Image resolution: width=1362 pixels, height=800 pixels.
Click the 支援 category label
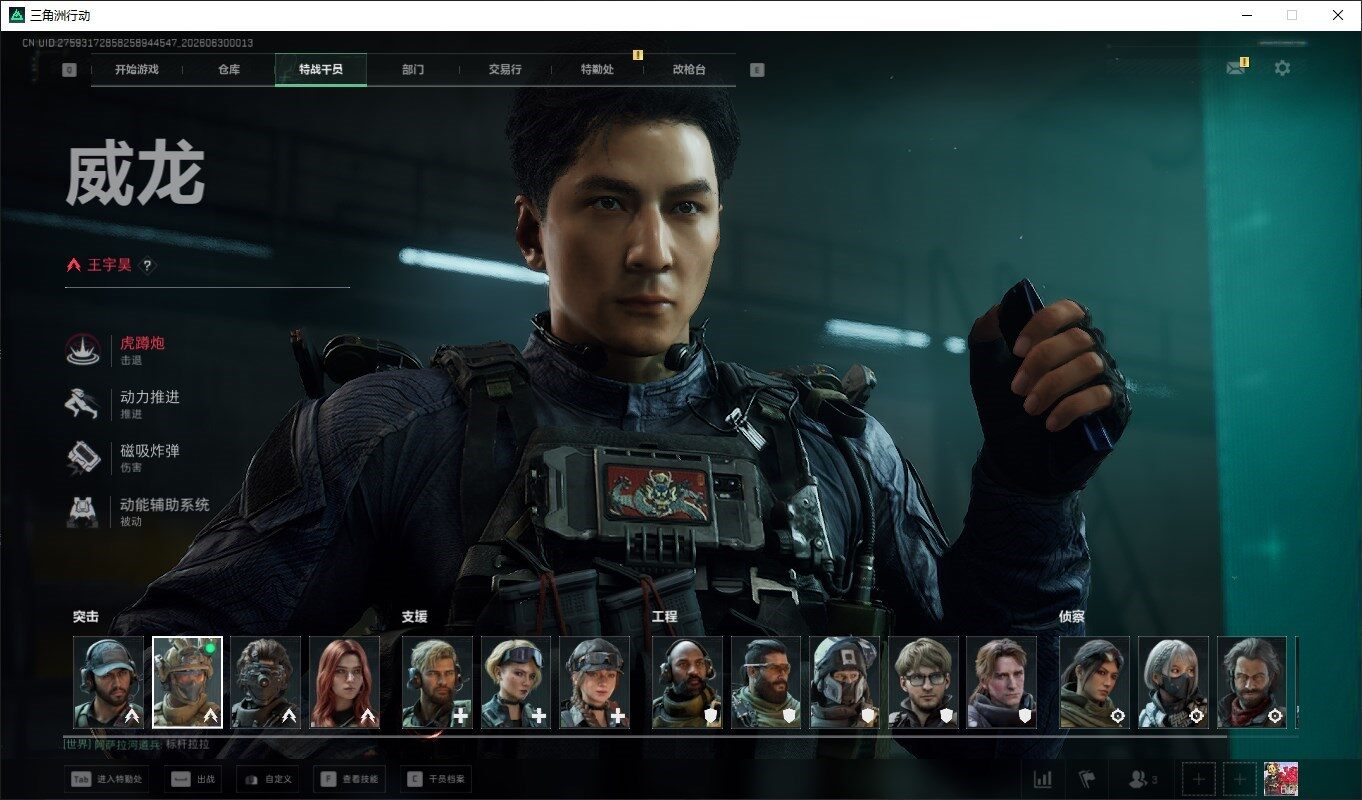coord(414,617)
